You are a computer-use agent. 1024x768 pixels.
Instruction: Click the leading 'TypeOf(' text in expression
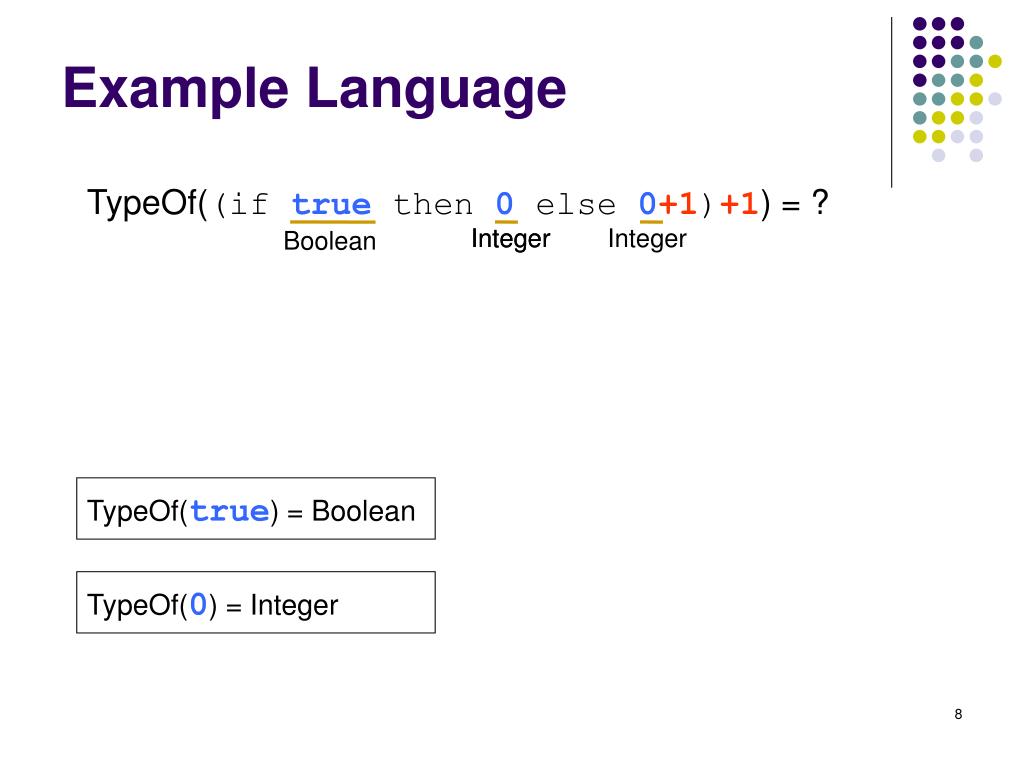click(148, 202)
